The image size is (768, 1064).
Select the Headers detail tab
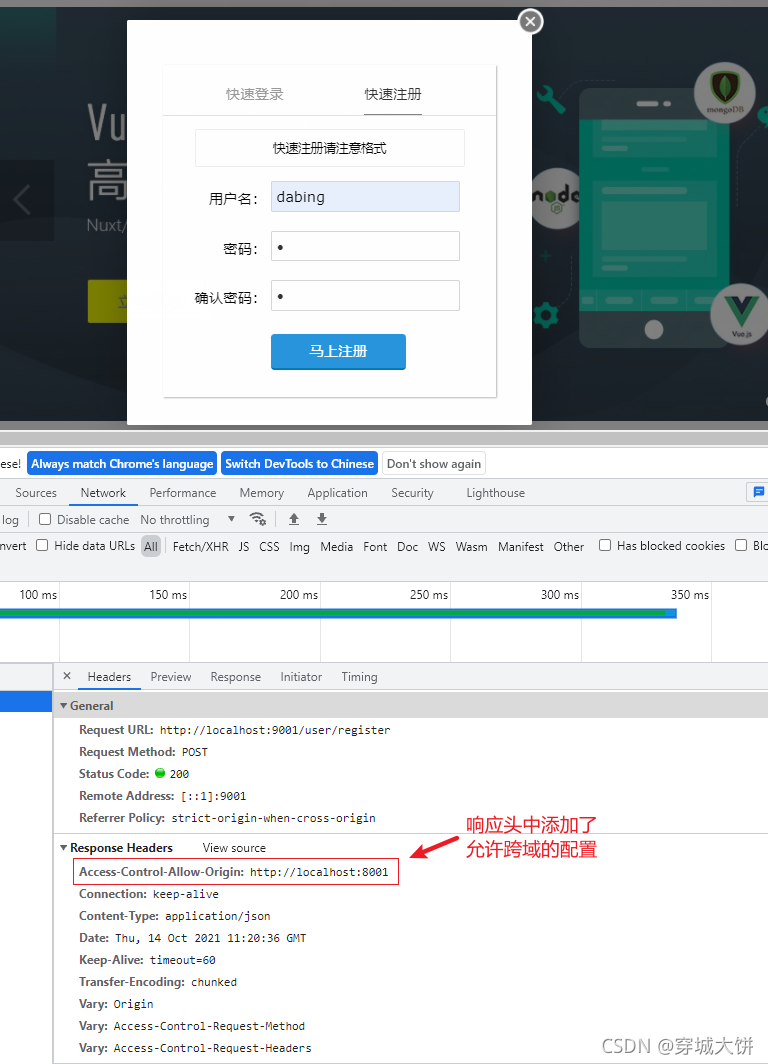(109, 677)
